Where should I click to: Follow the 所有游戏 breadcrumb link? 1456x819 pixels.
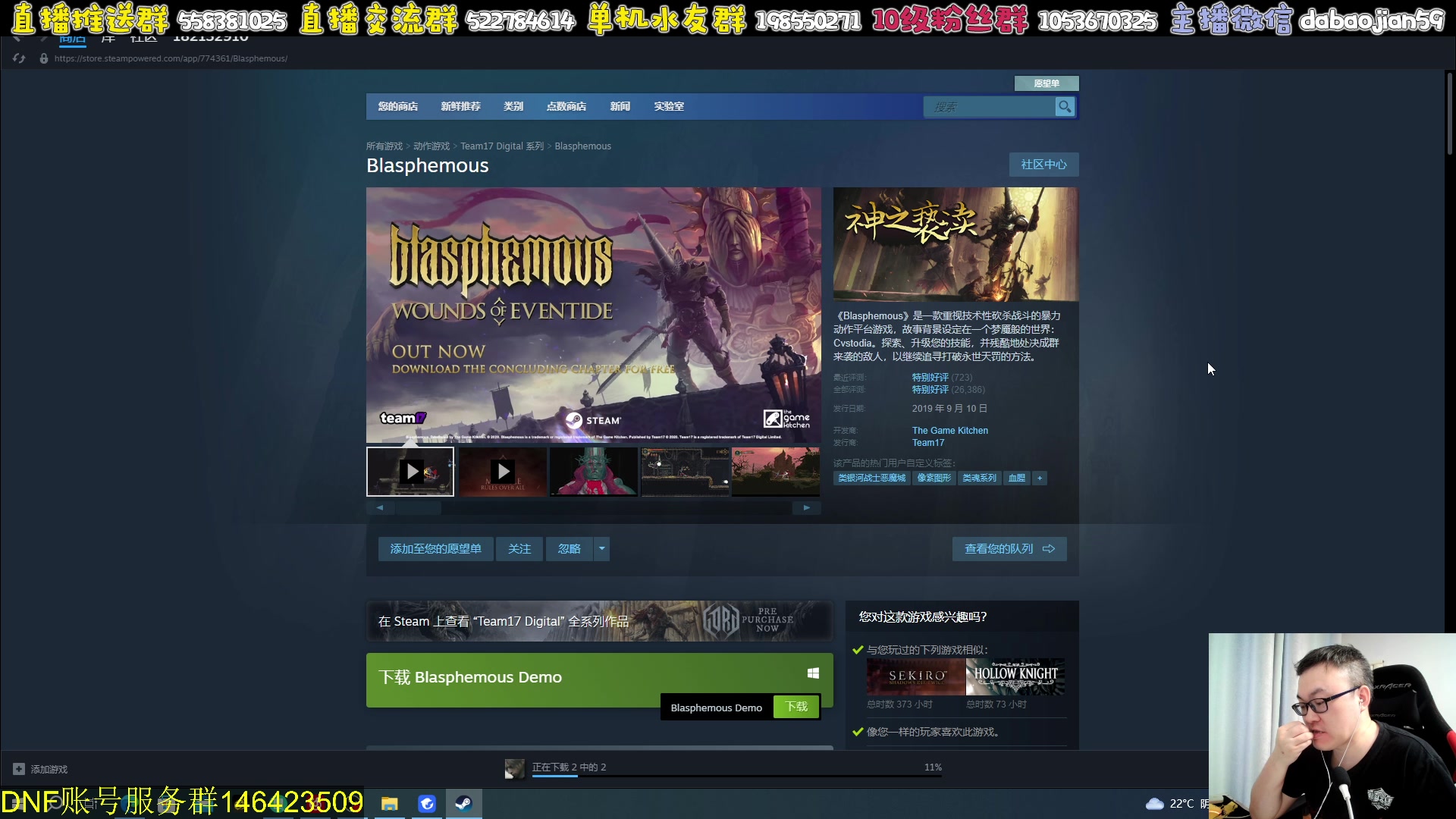point(384,146)
